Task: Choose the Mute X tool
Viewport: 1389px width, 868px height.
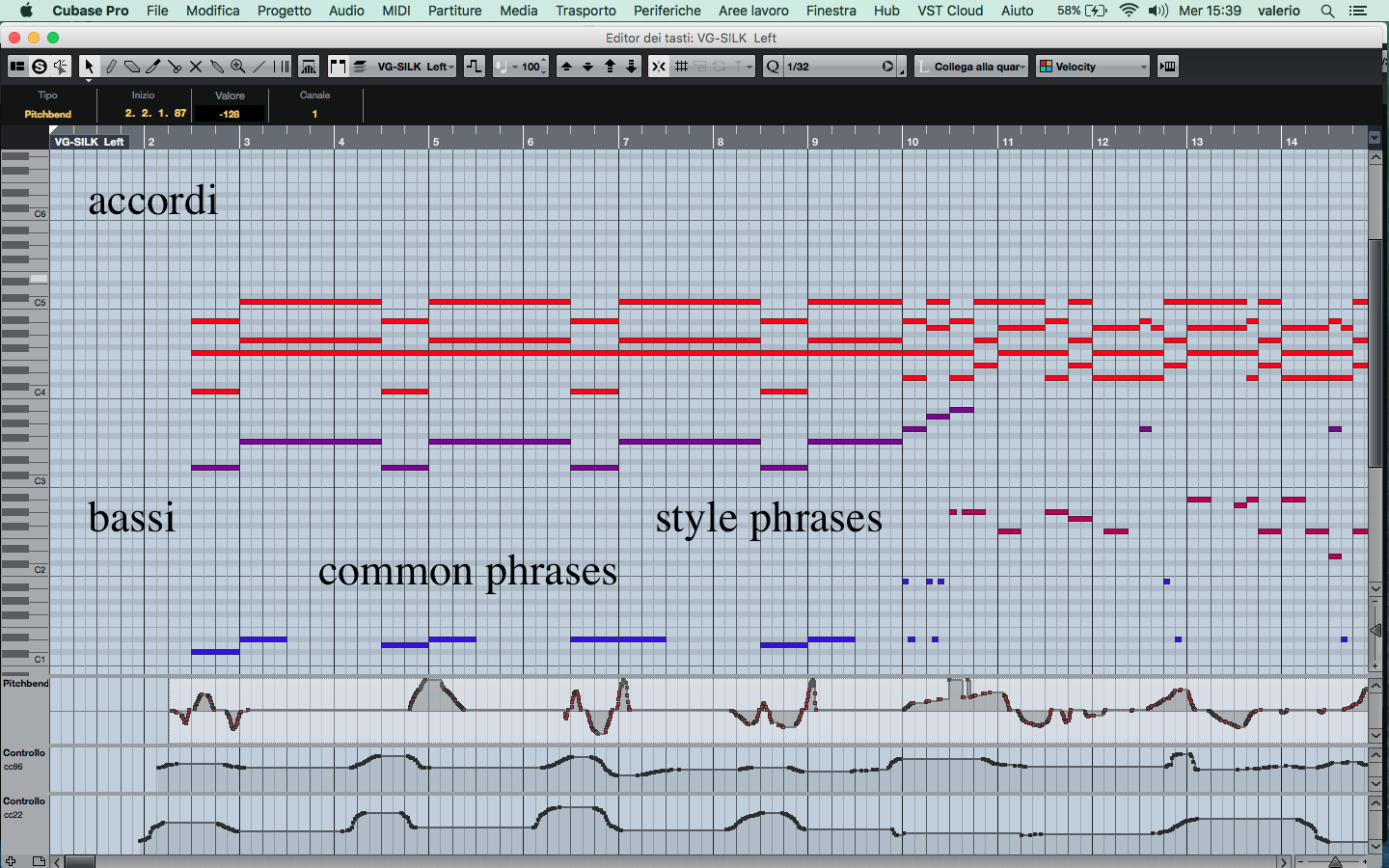Action: pyautogui.click(x=196, y=67)
